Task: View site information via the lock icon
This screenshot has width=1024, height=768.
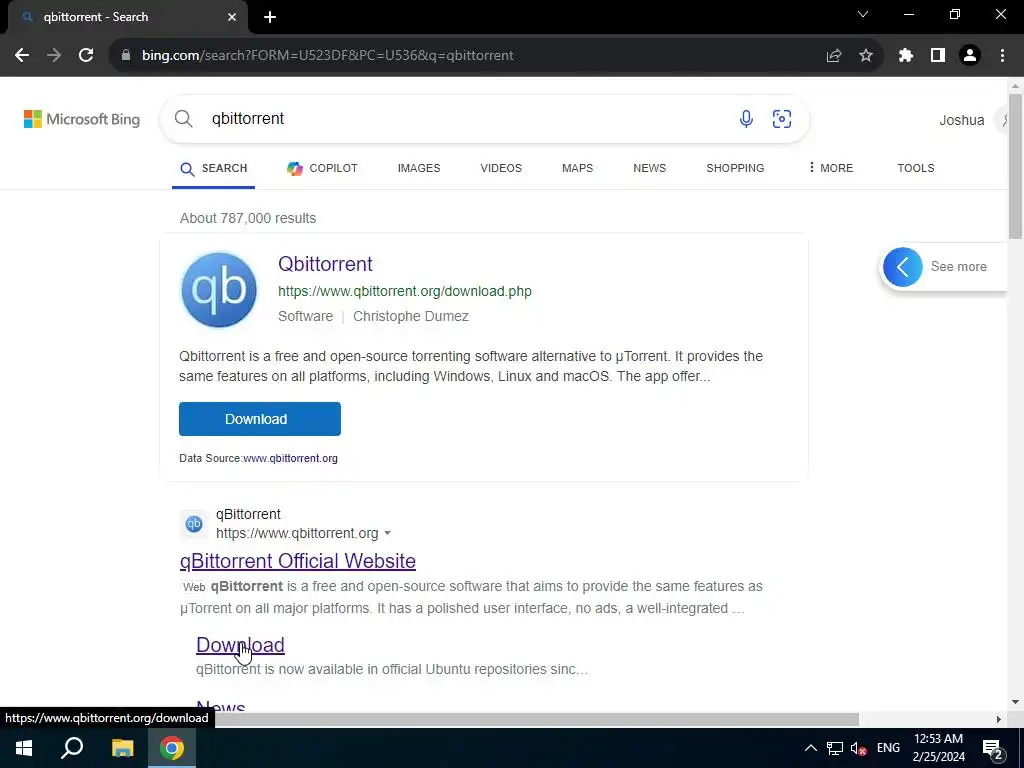Action: click(126, 56)
